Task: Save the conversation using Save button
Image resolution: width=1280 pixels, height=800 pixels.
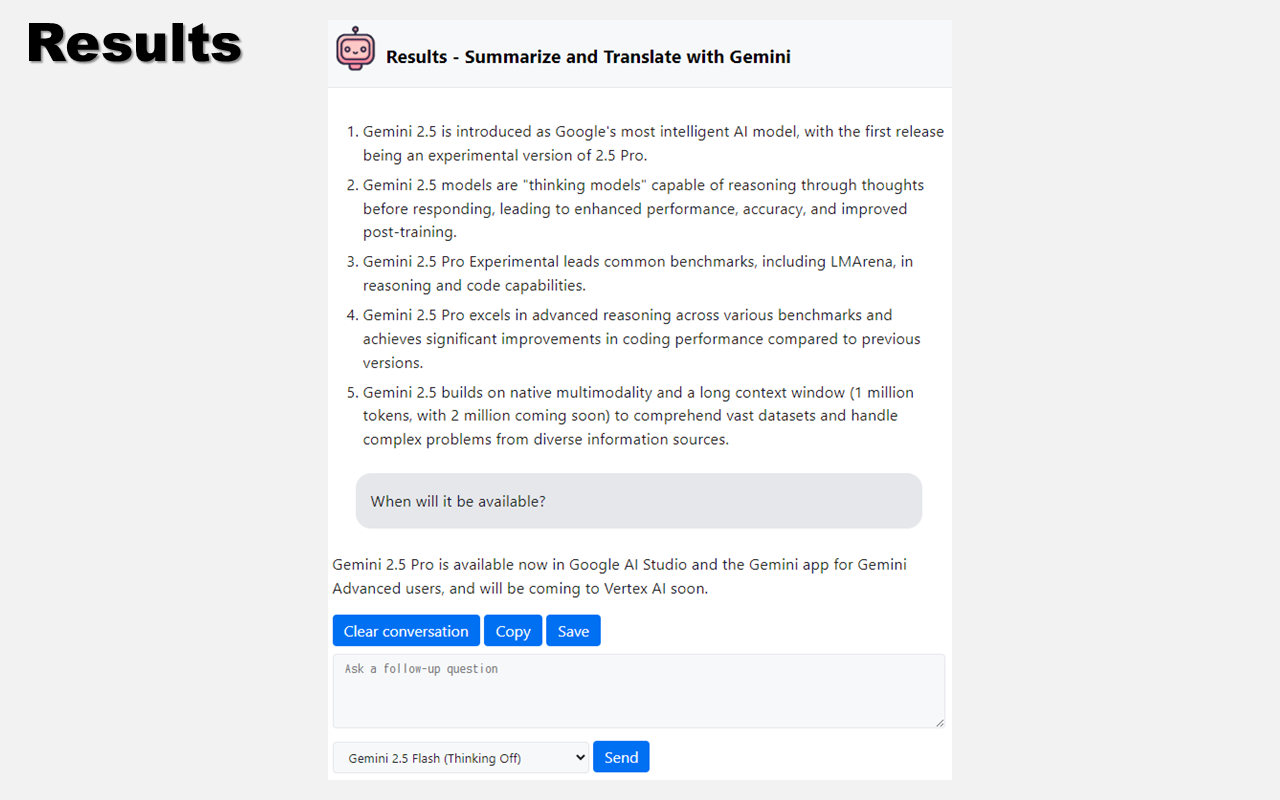Action: 573,631
